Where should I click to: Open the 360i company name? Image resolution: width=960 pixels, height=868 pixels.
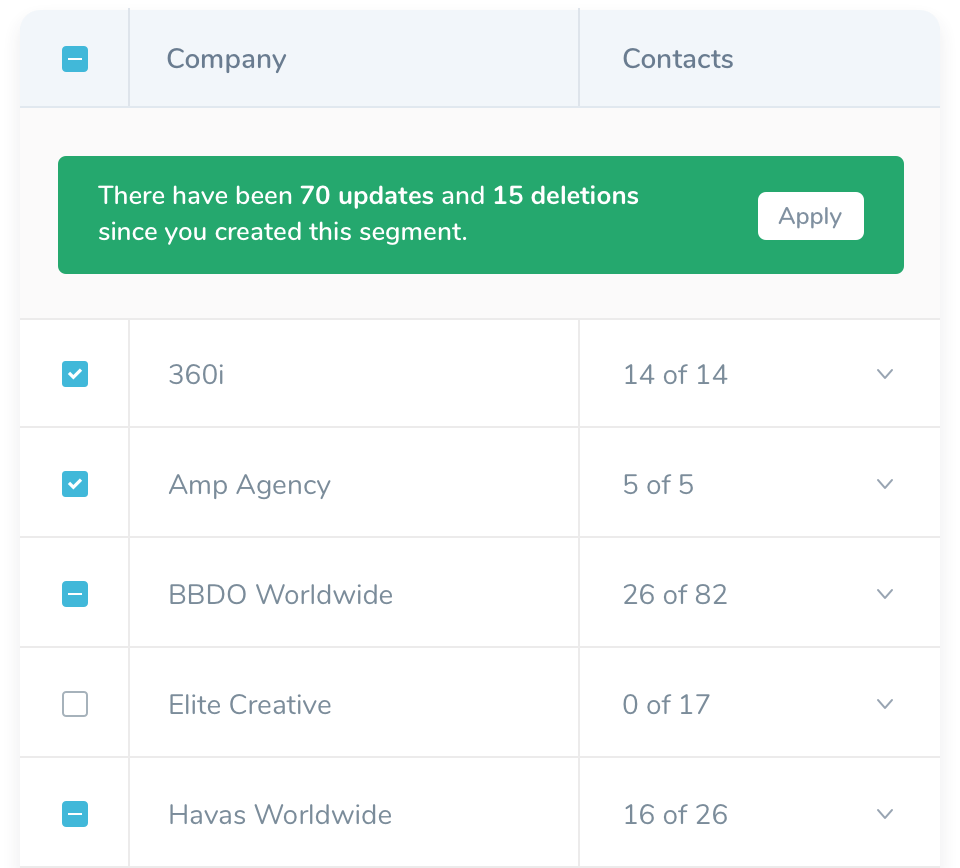[x=198, y=375]
